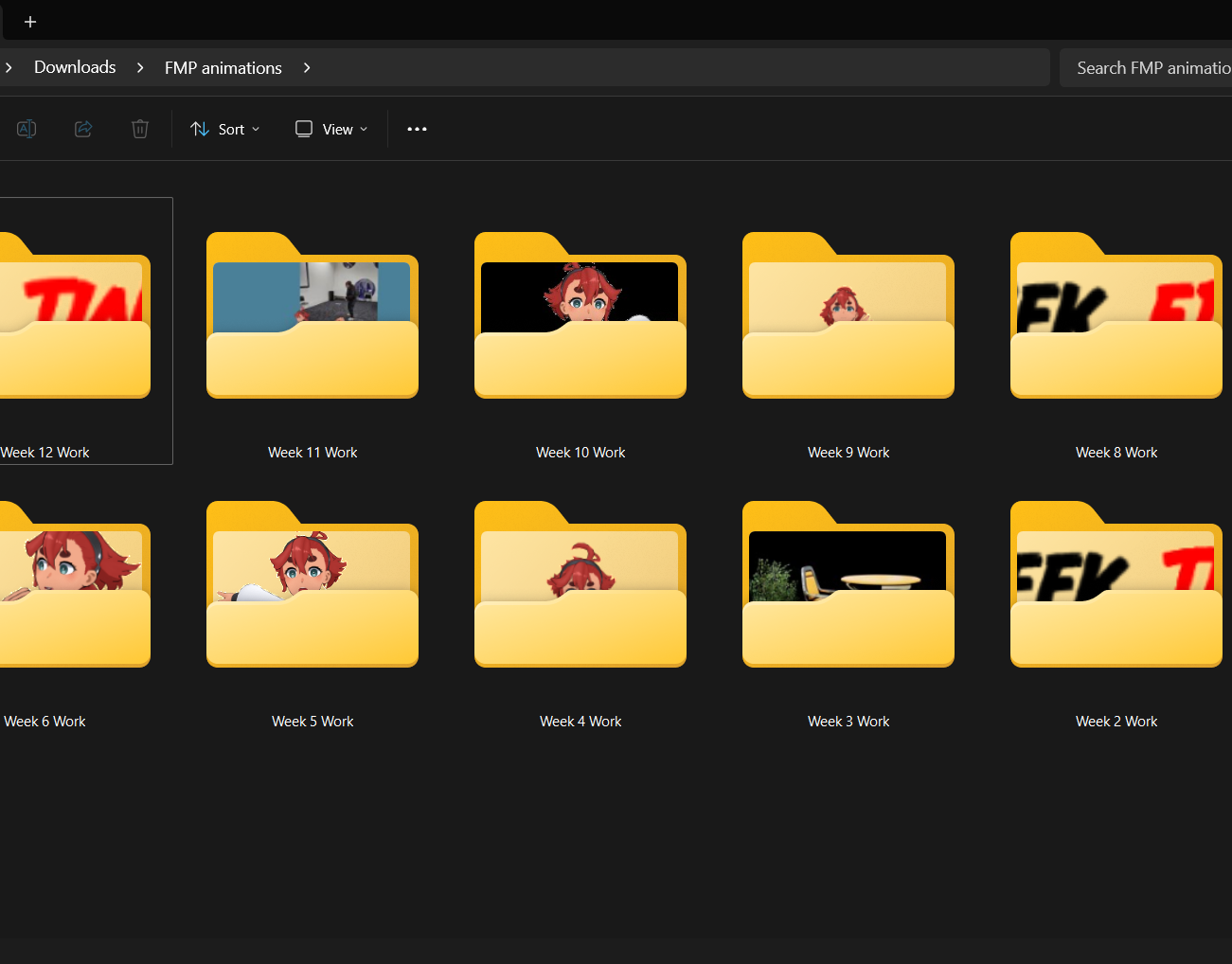The height and width of the screenshot is (964, 1232).
Task: Focus the Search FMP animations field
Action: coord(1146,68)
